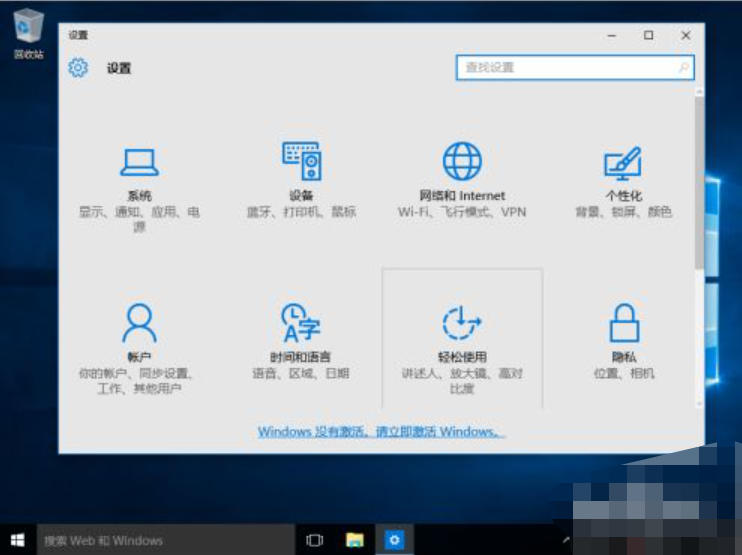Open the Windows Start button

point(18,540)
